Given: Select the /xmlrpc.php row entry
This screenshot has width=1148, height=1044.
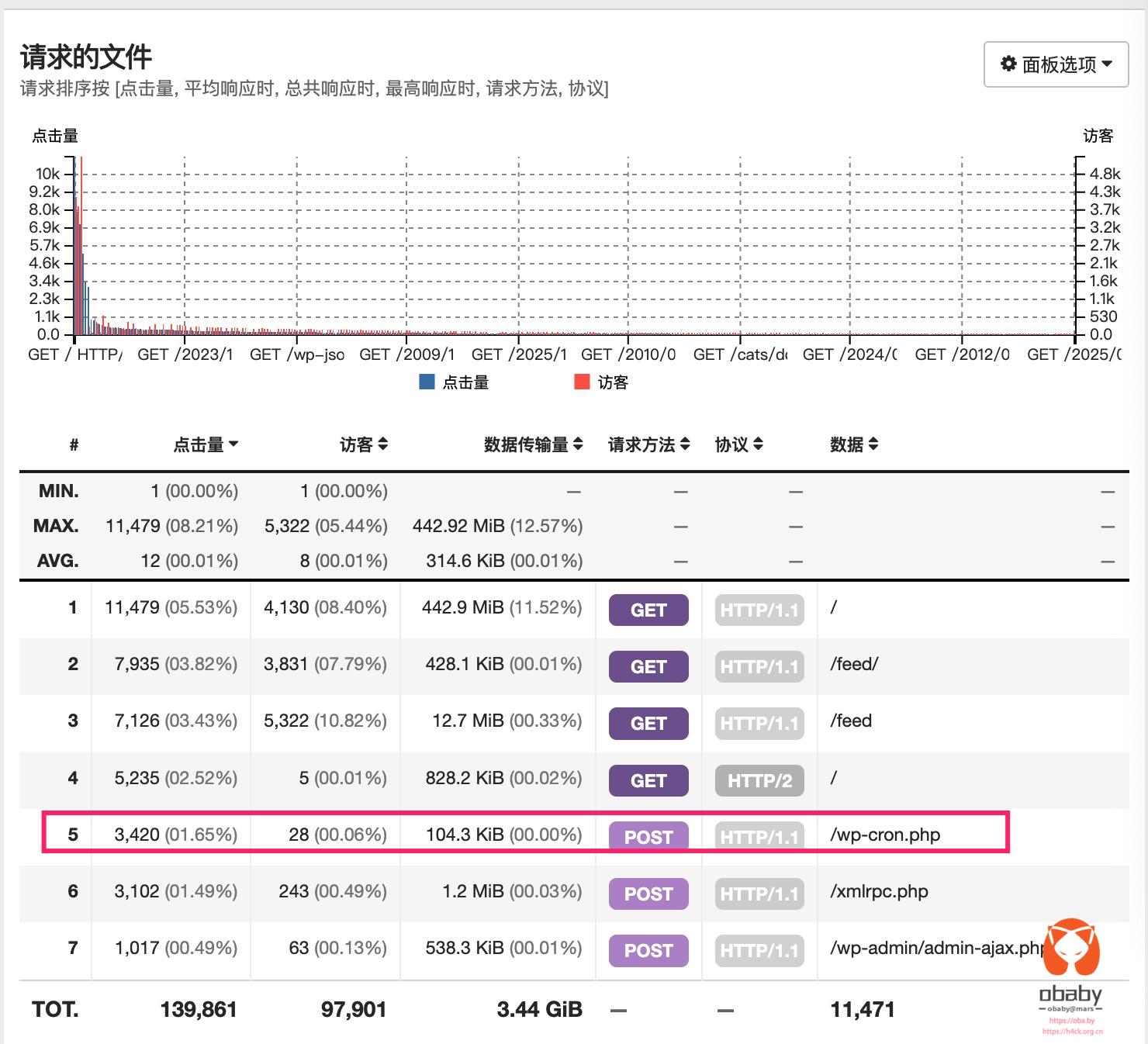Looking at the screenshot, I should 879,891.
